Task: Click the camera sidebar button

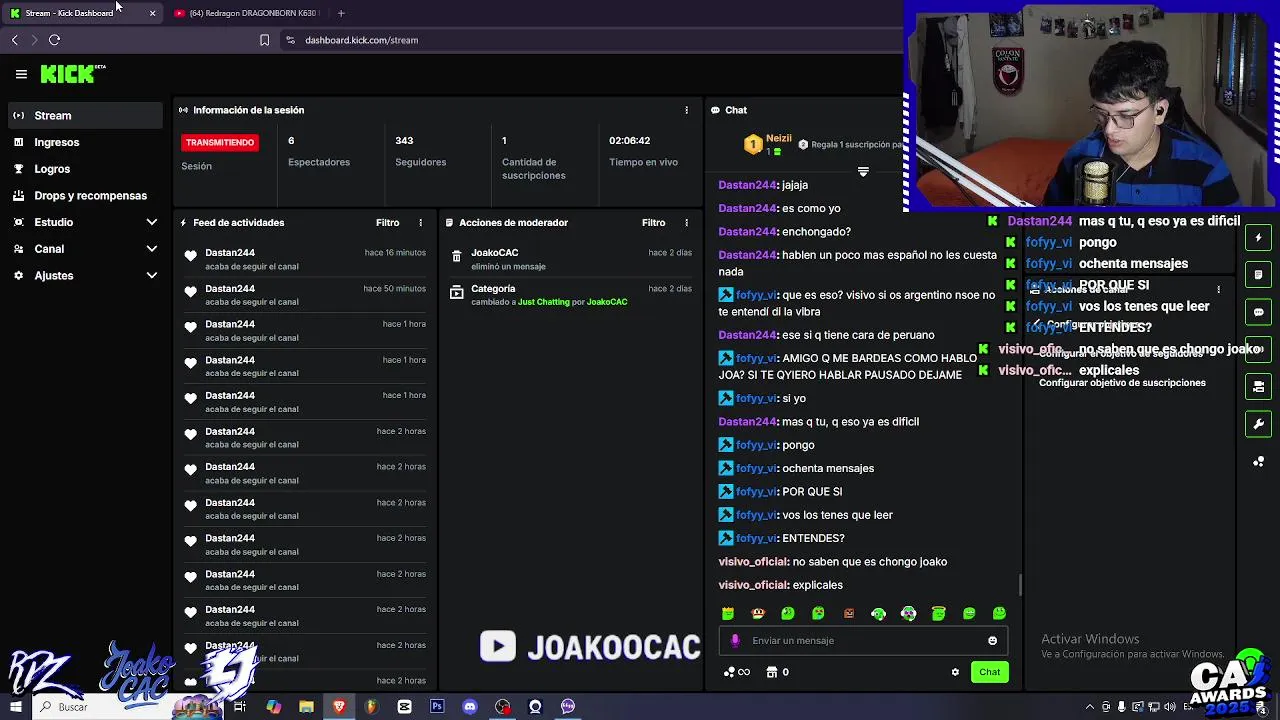Action: (x=1258, y=387)
